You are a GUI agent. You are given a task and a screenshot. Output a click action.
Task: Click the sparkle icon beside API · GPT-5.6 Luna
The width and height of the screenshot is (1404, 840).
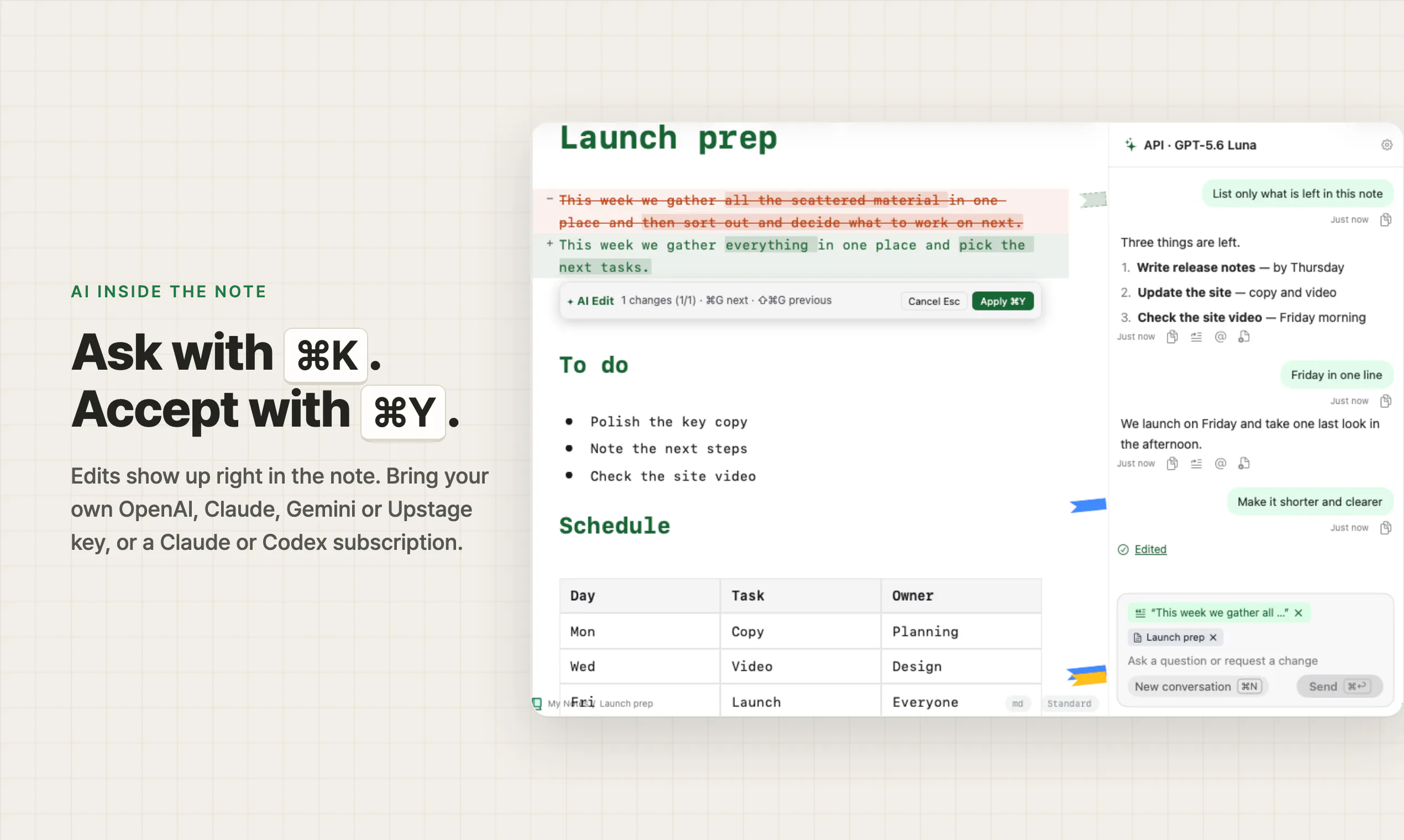[1130, 145]
